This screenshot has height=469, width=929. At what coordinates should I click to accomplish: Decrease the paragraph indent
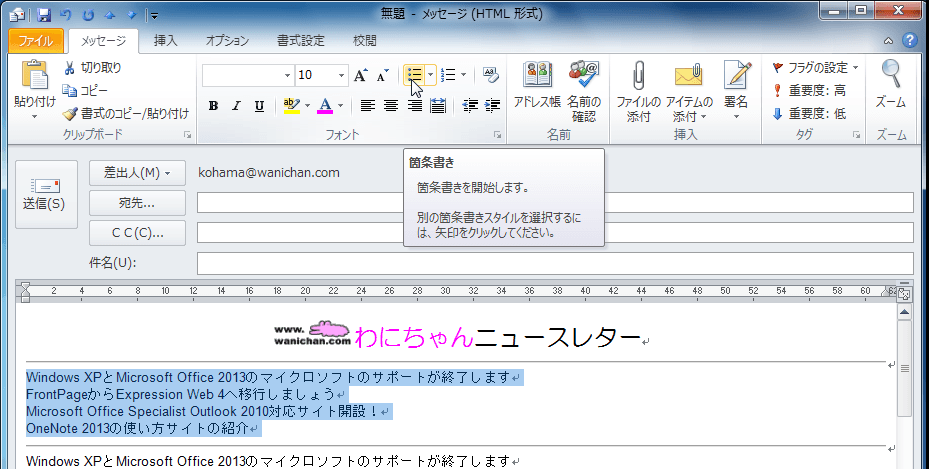pos(470,106)
